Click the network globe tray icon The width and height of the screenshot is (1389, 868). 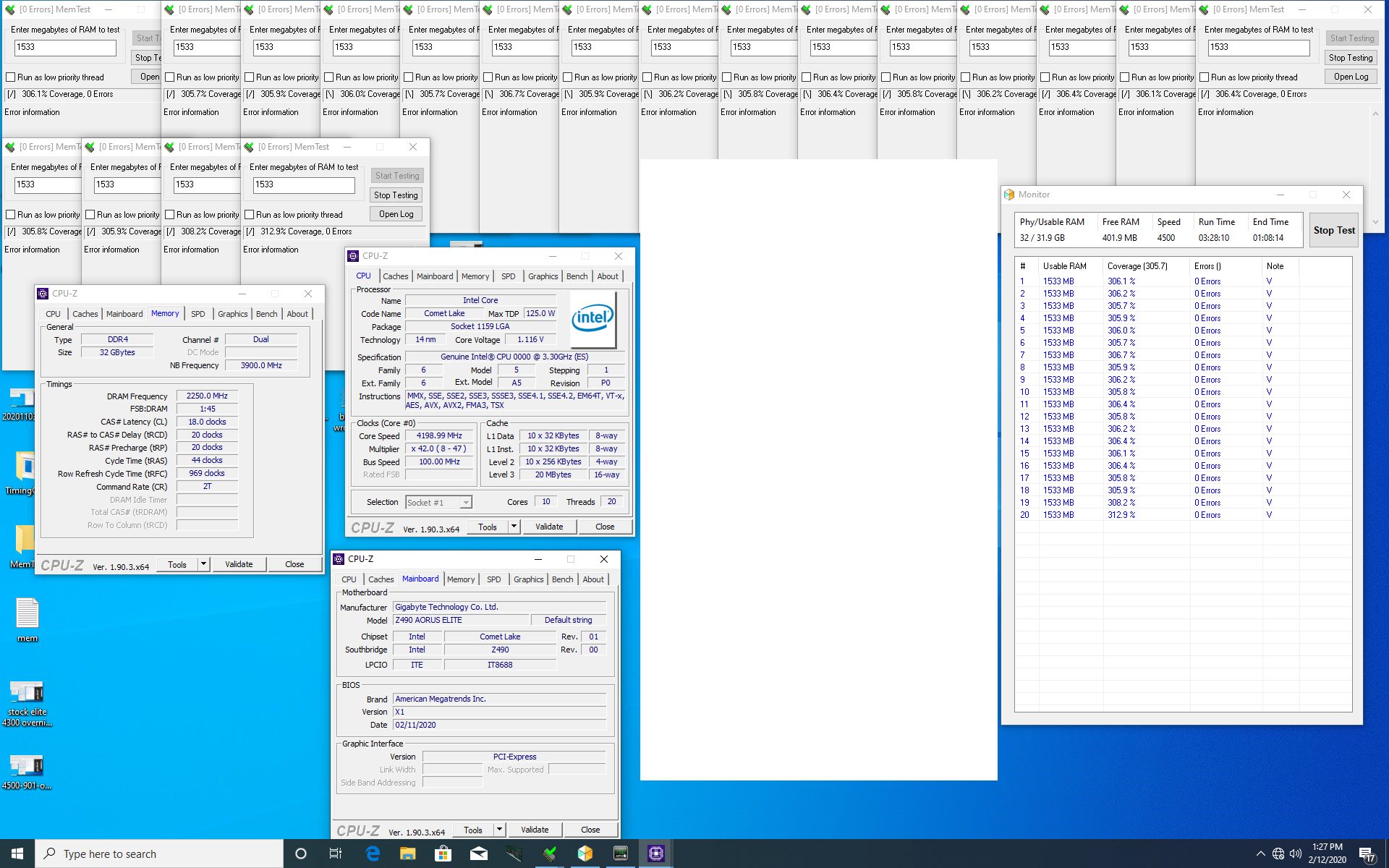pyautogui.click(x=1278, y=854)
